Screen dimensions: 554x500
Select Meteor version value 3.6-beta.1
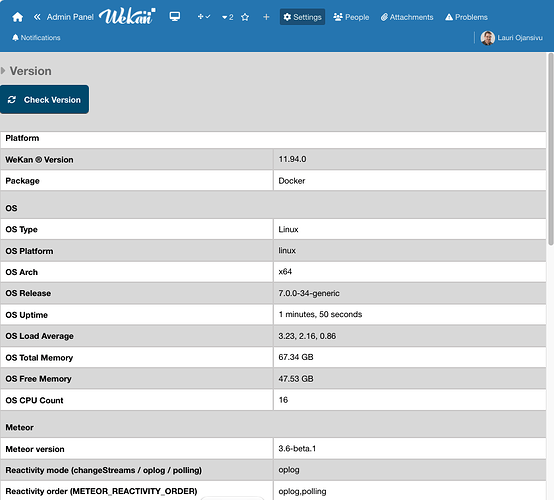[297, 448]
